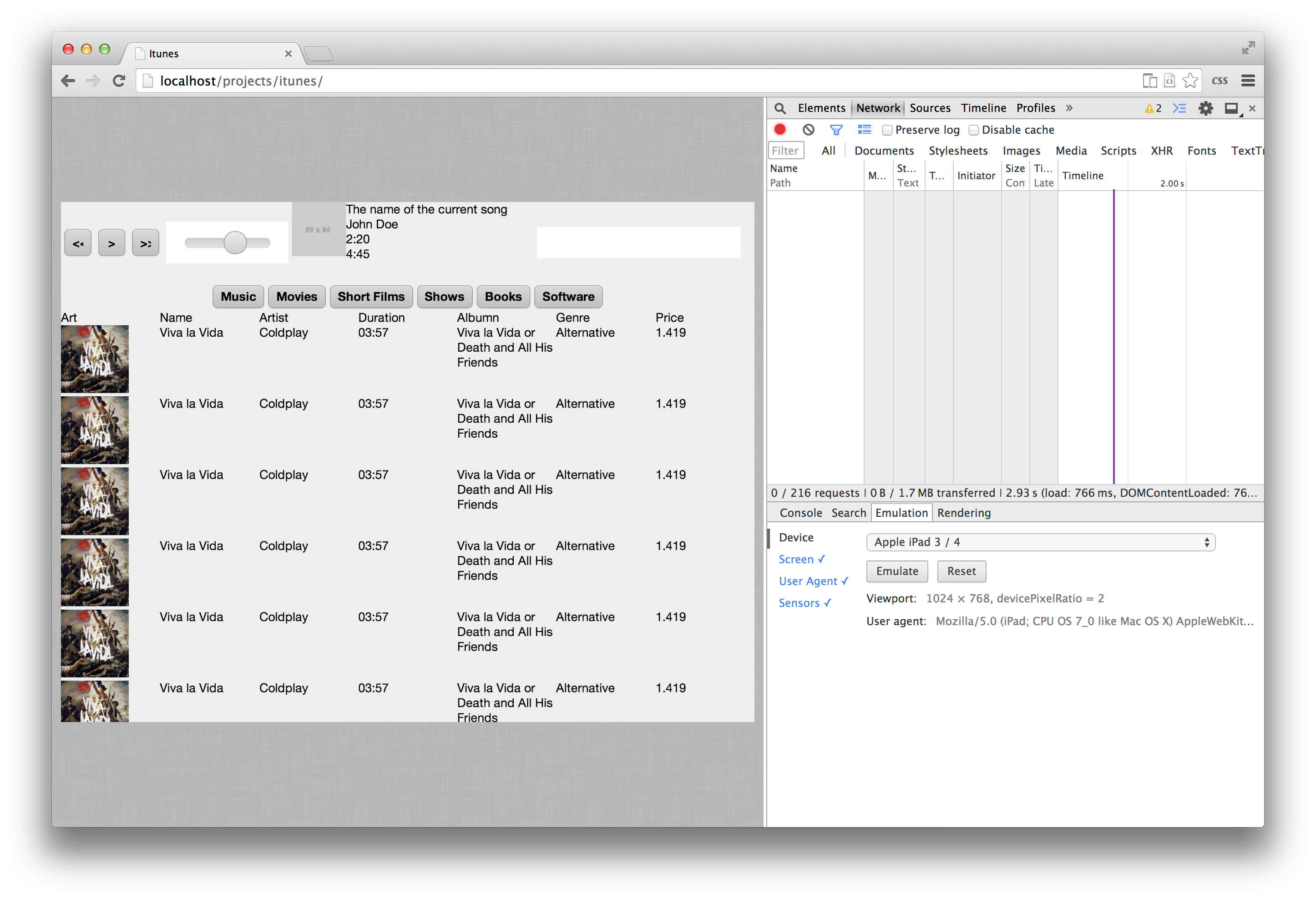Click the Reset button
1316x899 pixels.
[961, 571]
